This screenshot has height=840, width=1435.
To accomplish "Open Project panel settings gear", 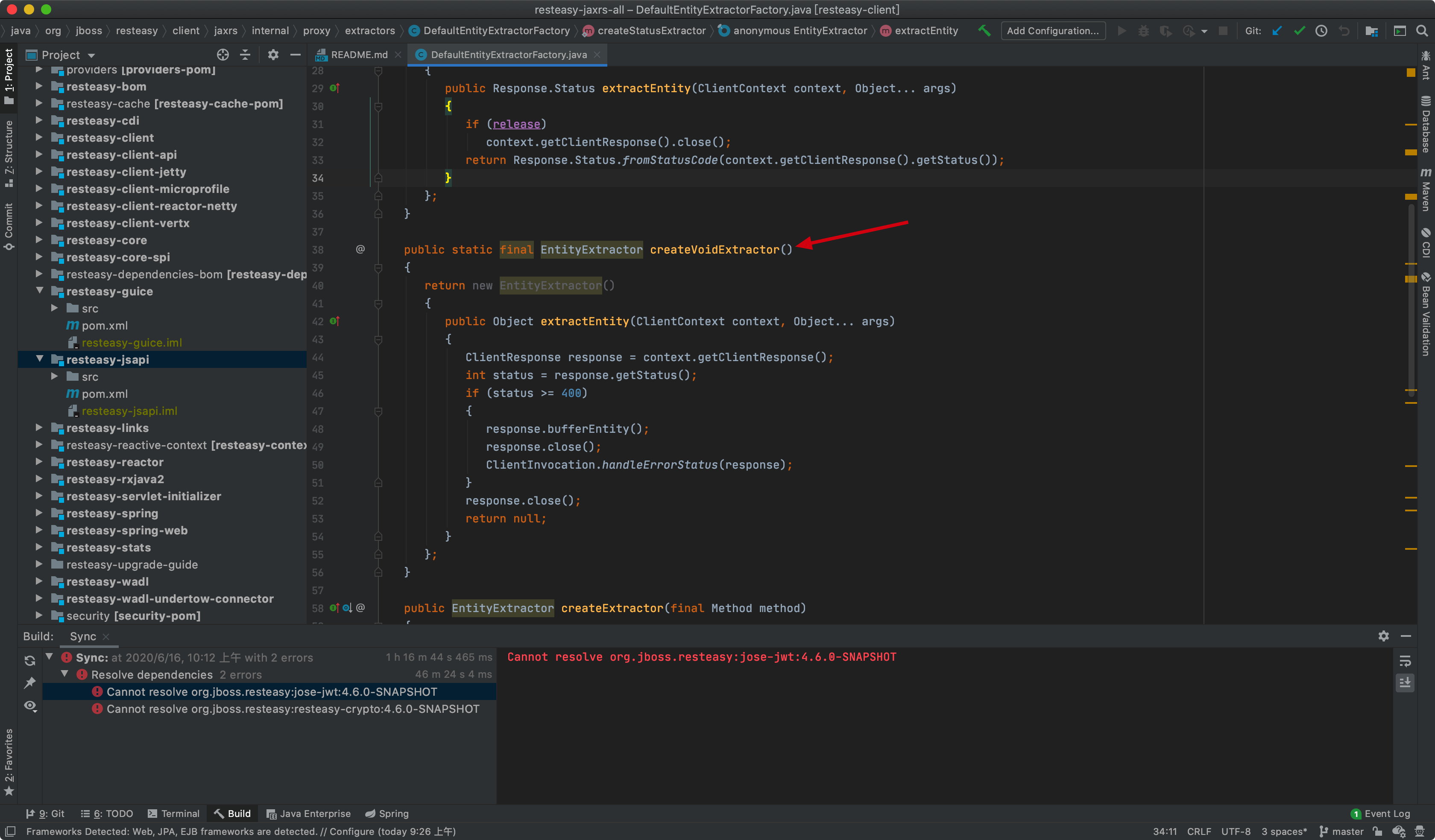I will click(273, 55).
